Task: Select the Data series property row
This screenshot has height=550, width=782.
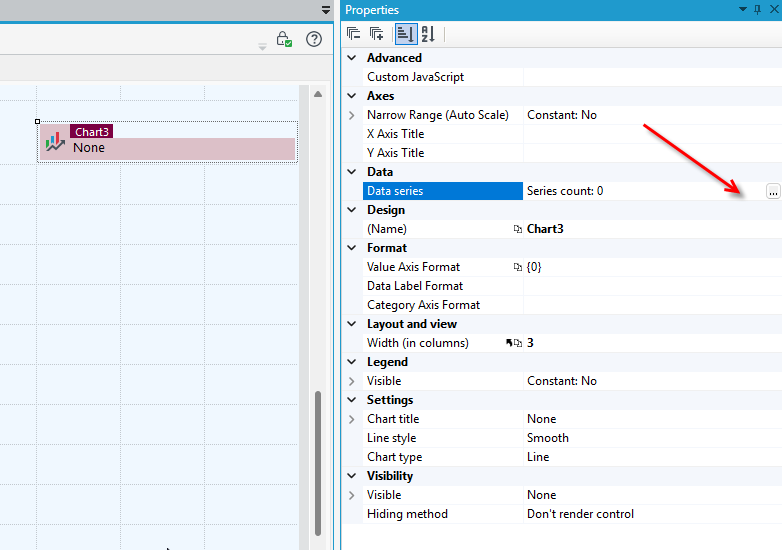Action: coord(443,191)
